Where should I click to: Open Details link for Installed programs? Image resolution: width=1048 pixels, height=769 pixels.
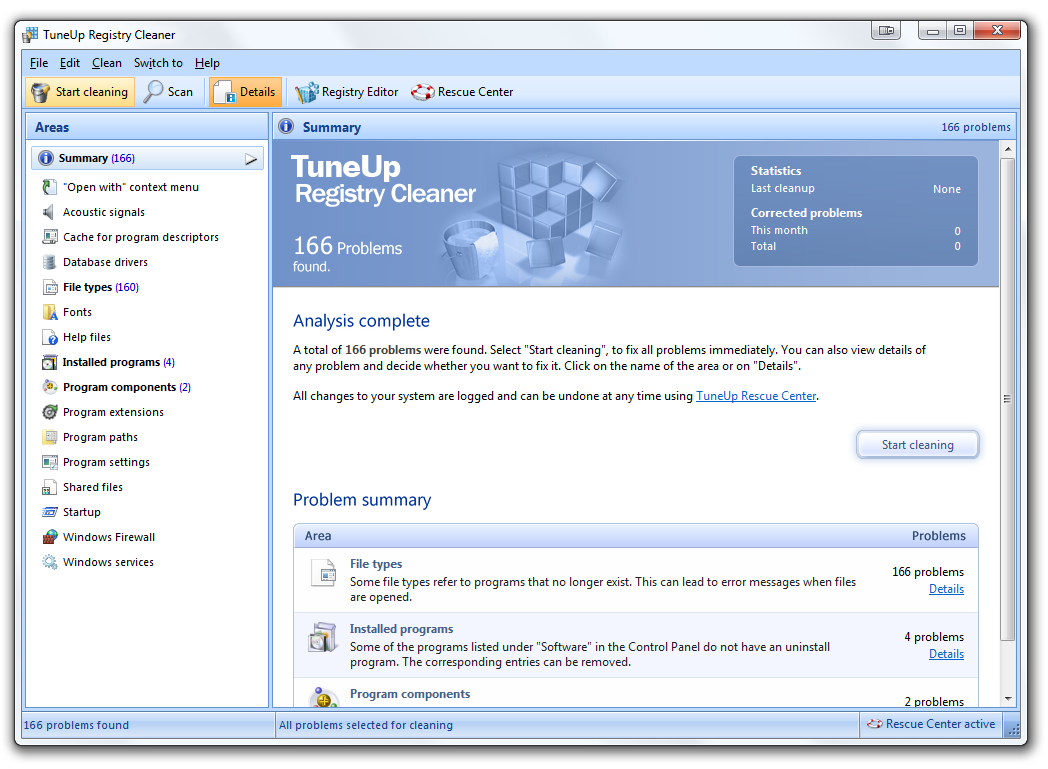[946, 654]
